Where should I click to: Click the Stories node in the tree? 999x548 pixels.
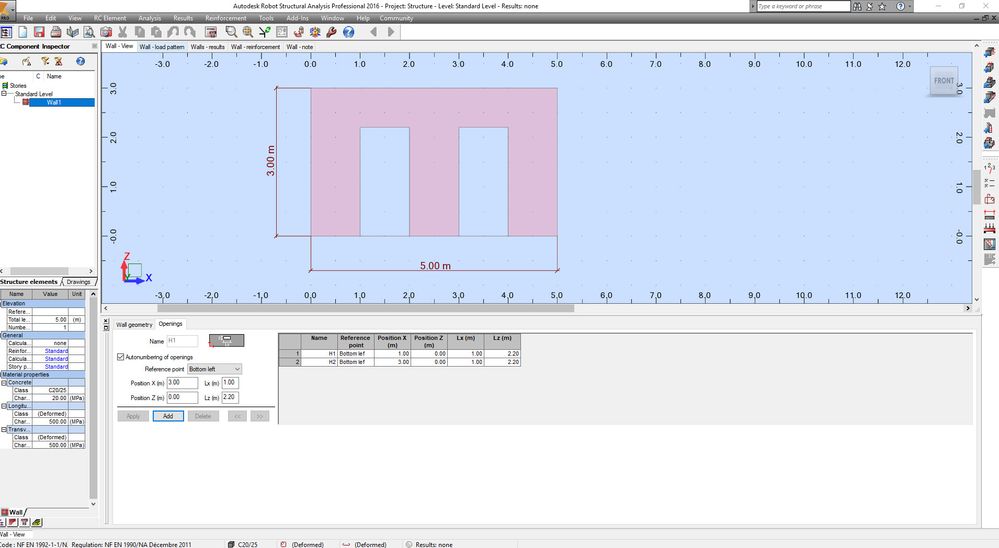(x=18, y=85)
